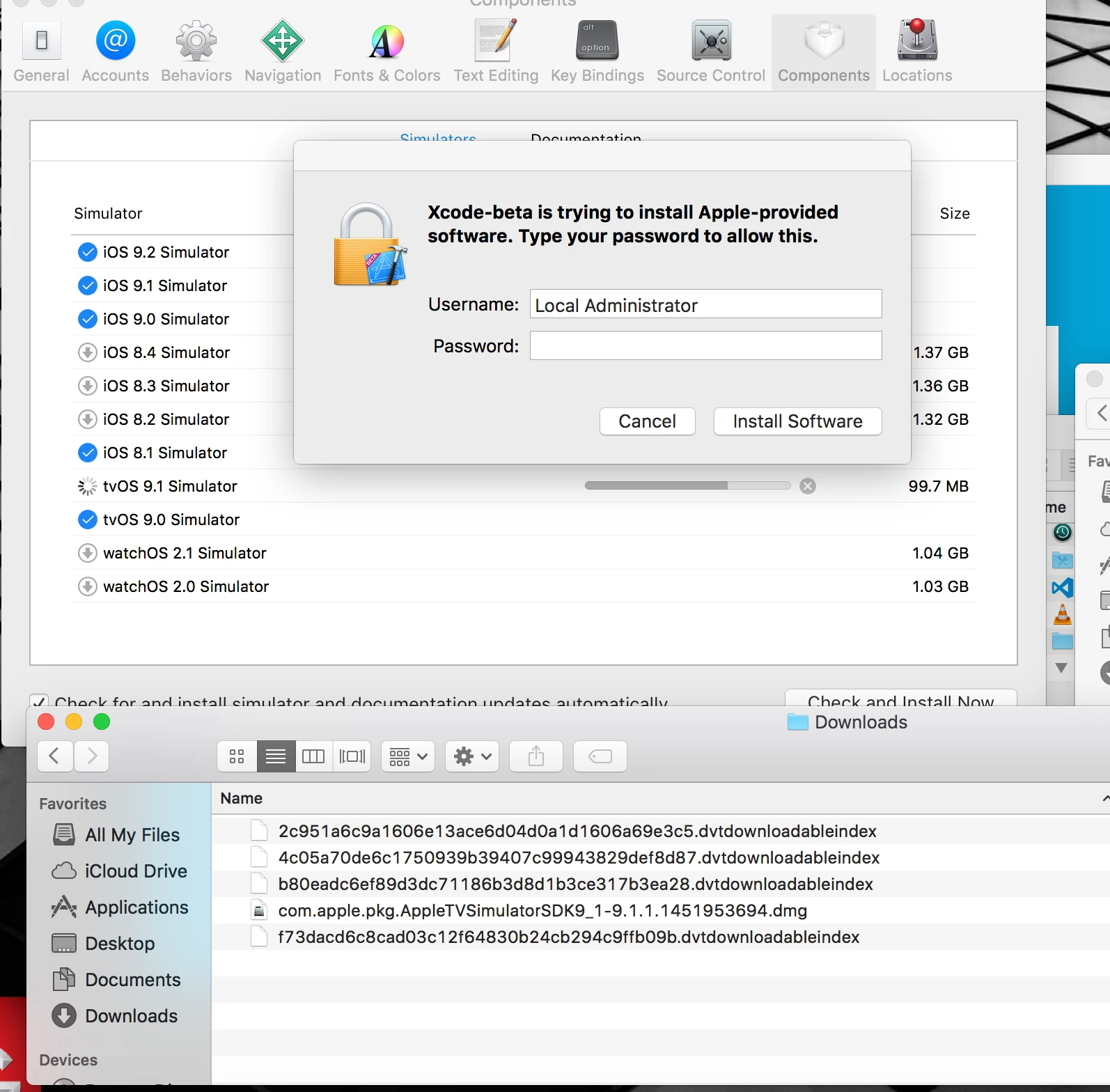Image resolution: width=1110 pixels, height=1092 pixels.
Task: Open the Key Bindings preferences pane
Action: pos(597,52)
